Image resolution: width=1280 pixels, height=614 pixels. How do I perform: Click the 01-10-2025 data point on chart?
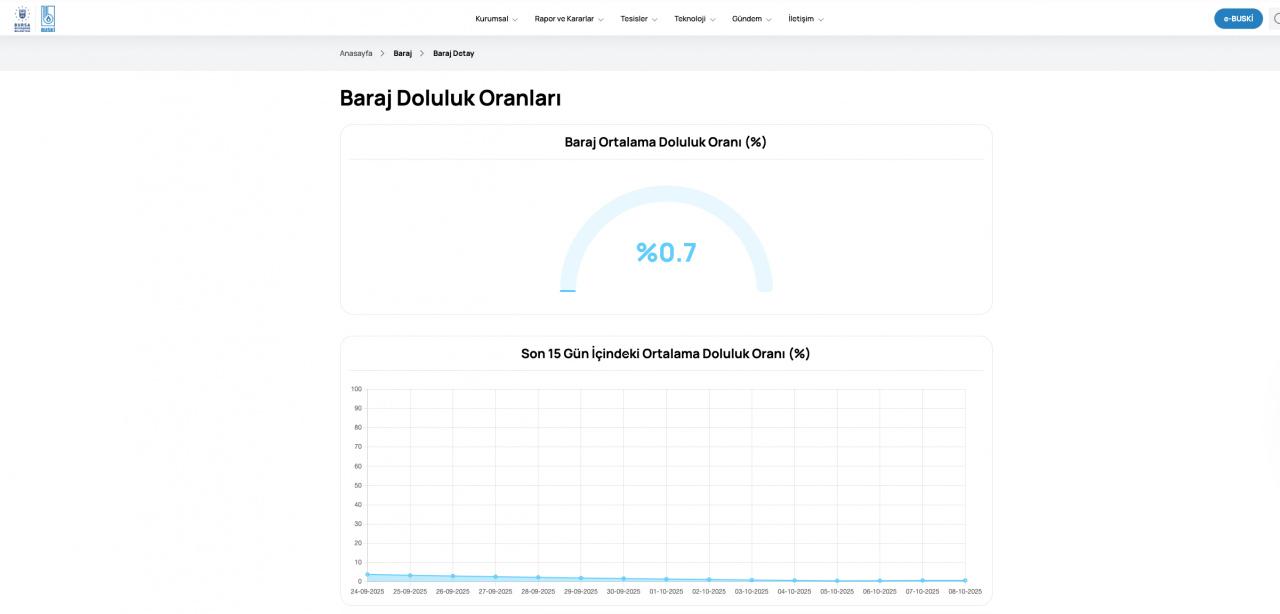(666, 579)
